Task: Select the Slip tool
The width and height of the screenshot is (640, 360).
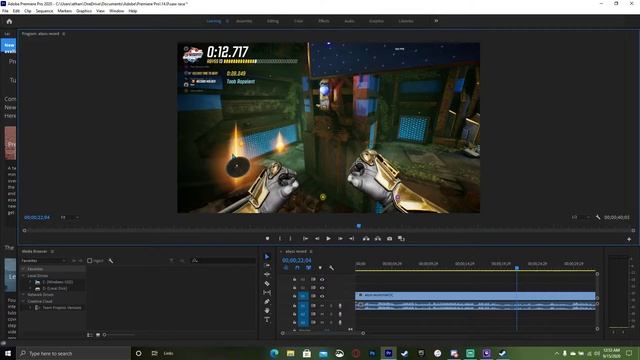Action: tap(267, 293)
